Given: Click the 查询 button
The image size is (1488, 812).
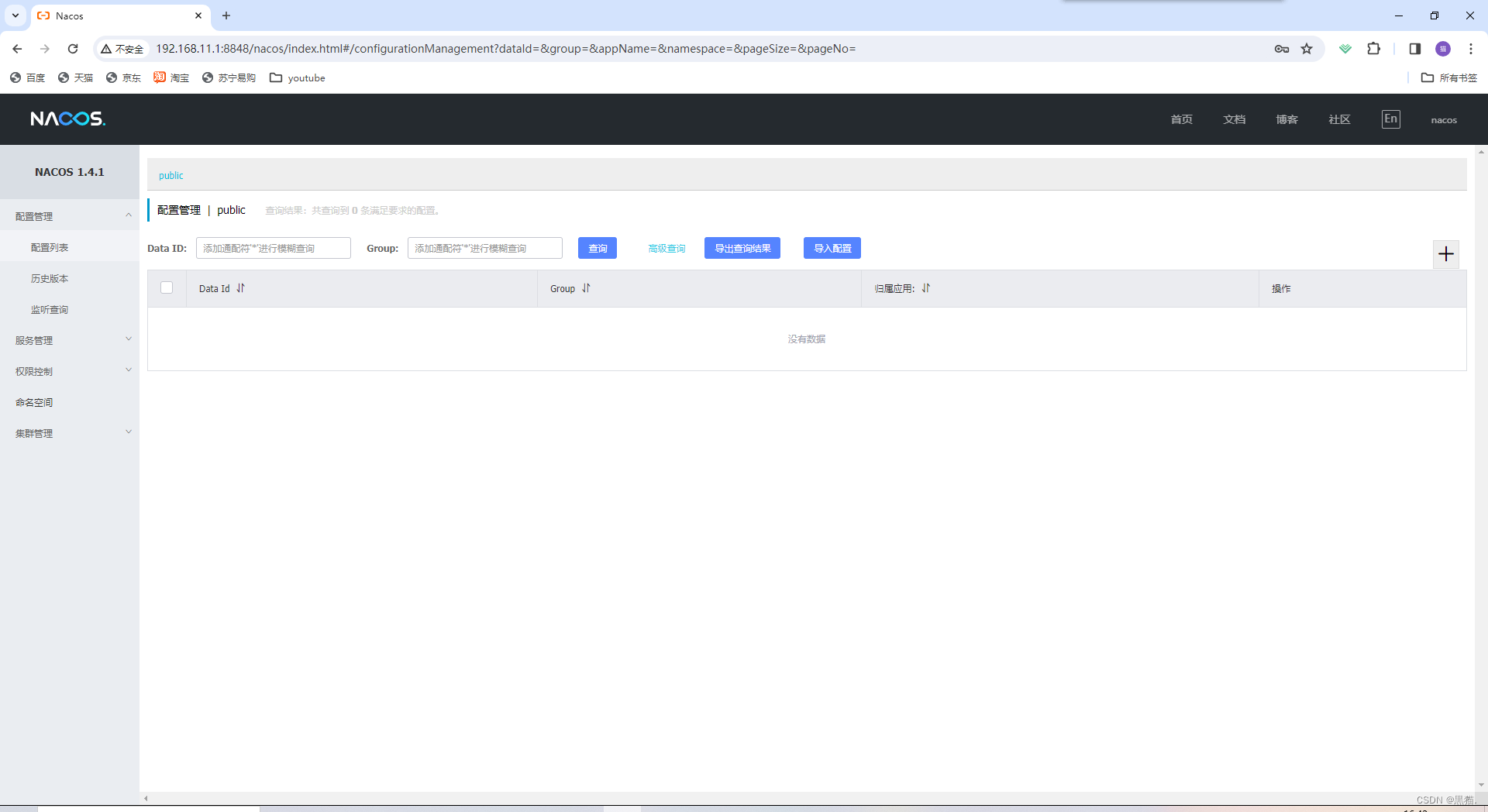Looking at the screenshot, I should click(598, 248).
